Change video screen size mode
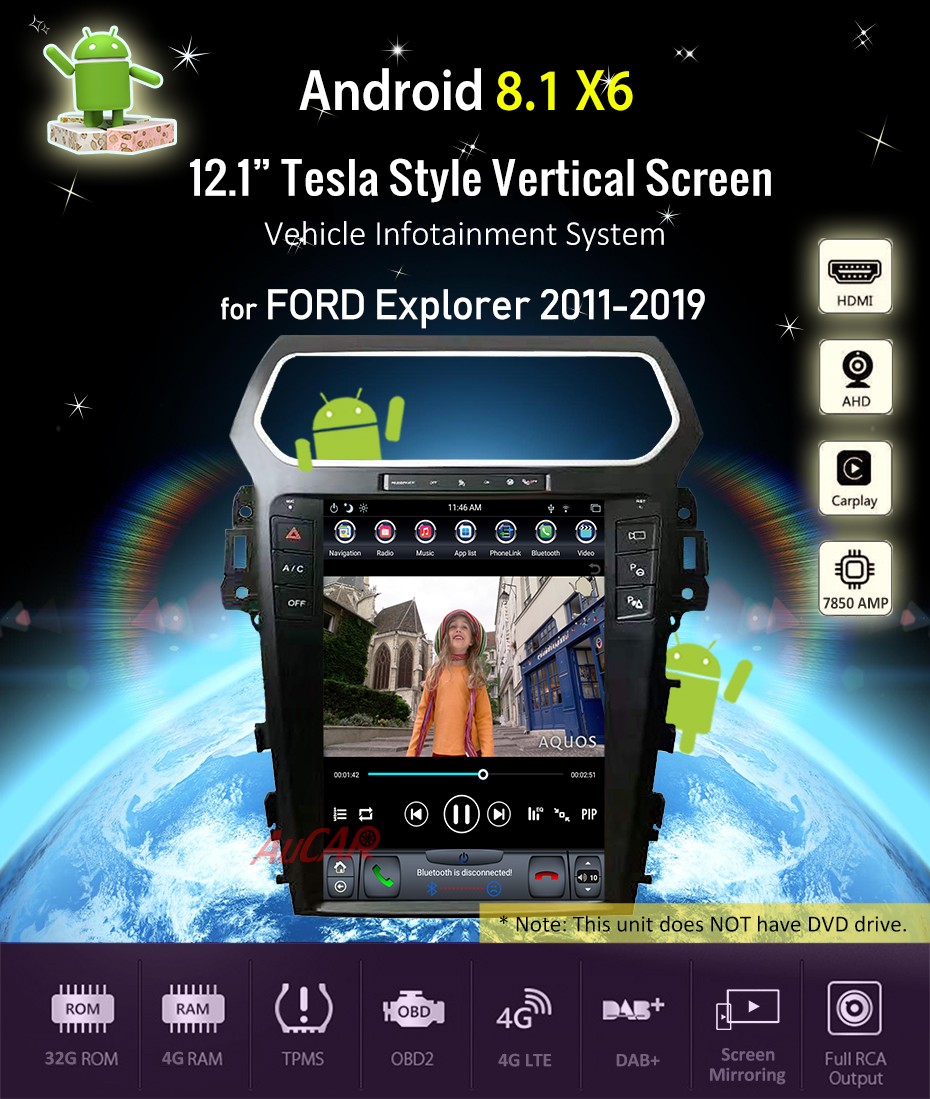The width and height of the screenshot is (930, 1099). [562, 814]
